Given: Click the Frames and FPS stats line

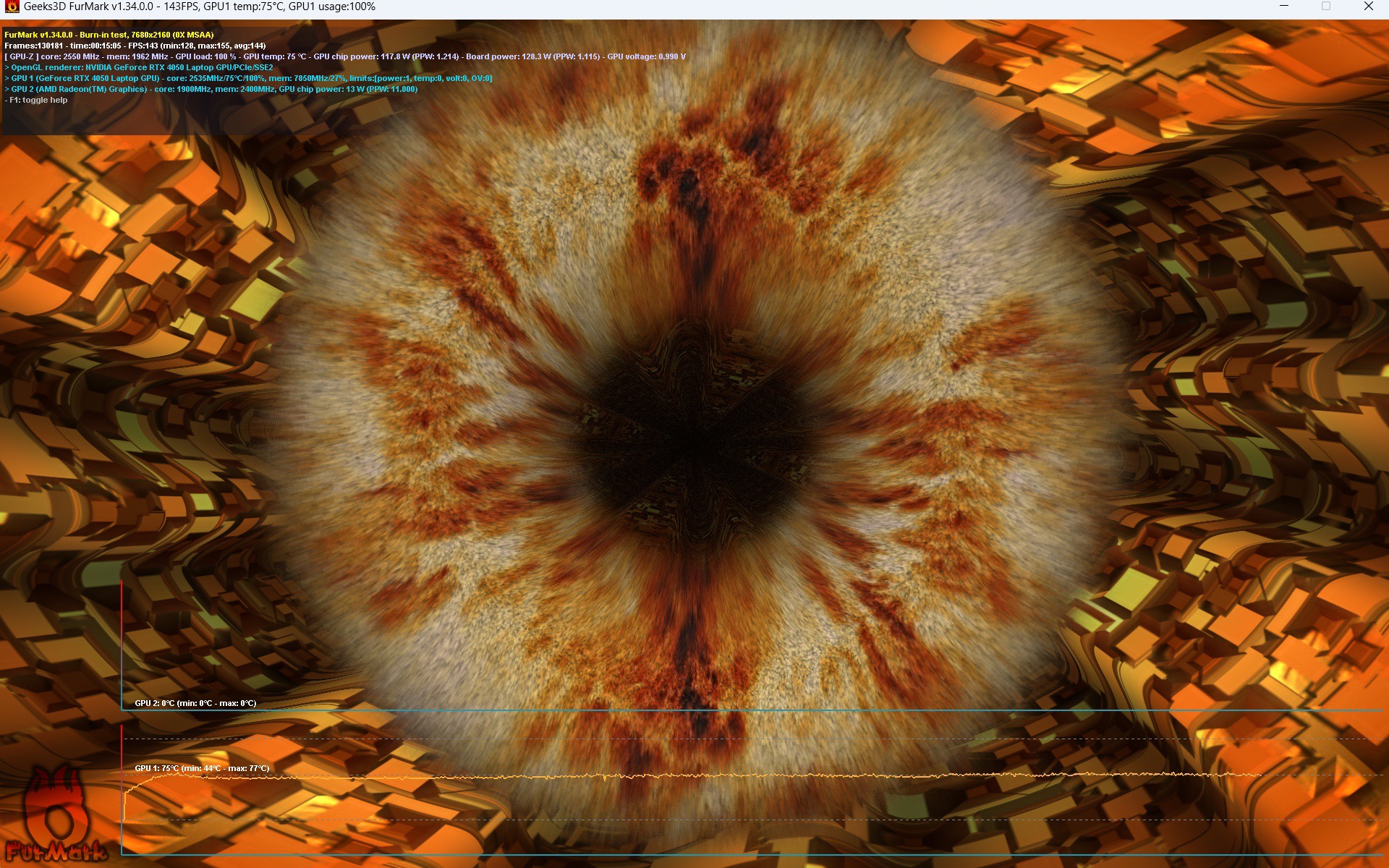Looking at the screenshot, I should point(135,46).
